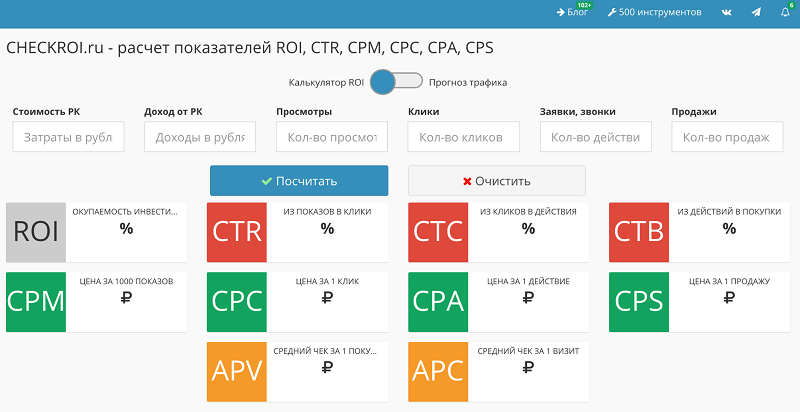
Task: Open the 500 инструментов link
Action: [654, 12]
